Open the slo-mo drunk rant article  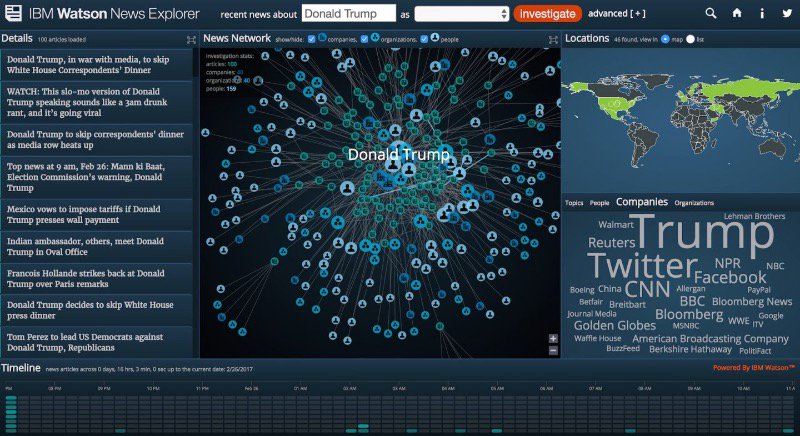point(96,102)
